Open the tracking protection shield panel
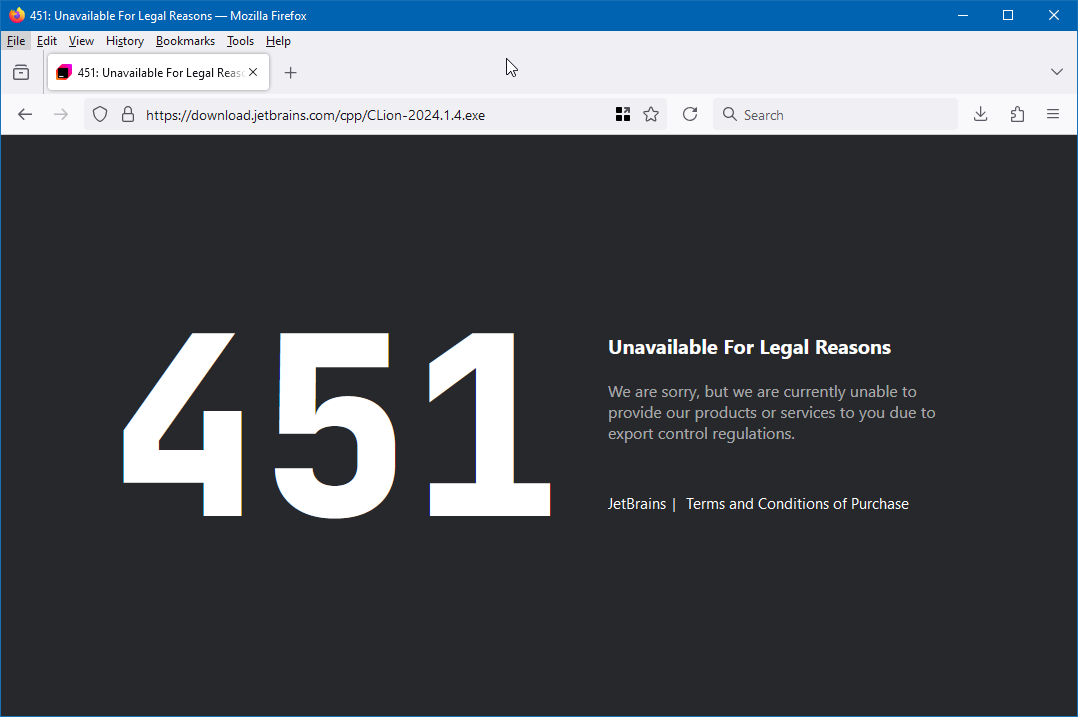This screenshot has width=1078, height=717. tap(100, 115)
